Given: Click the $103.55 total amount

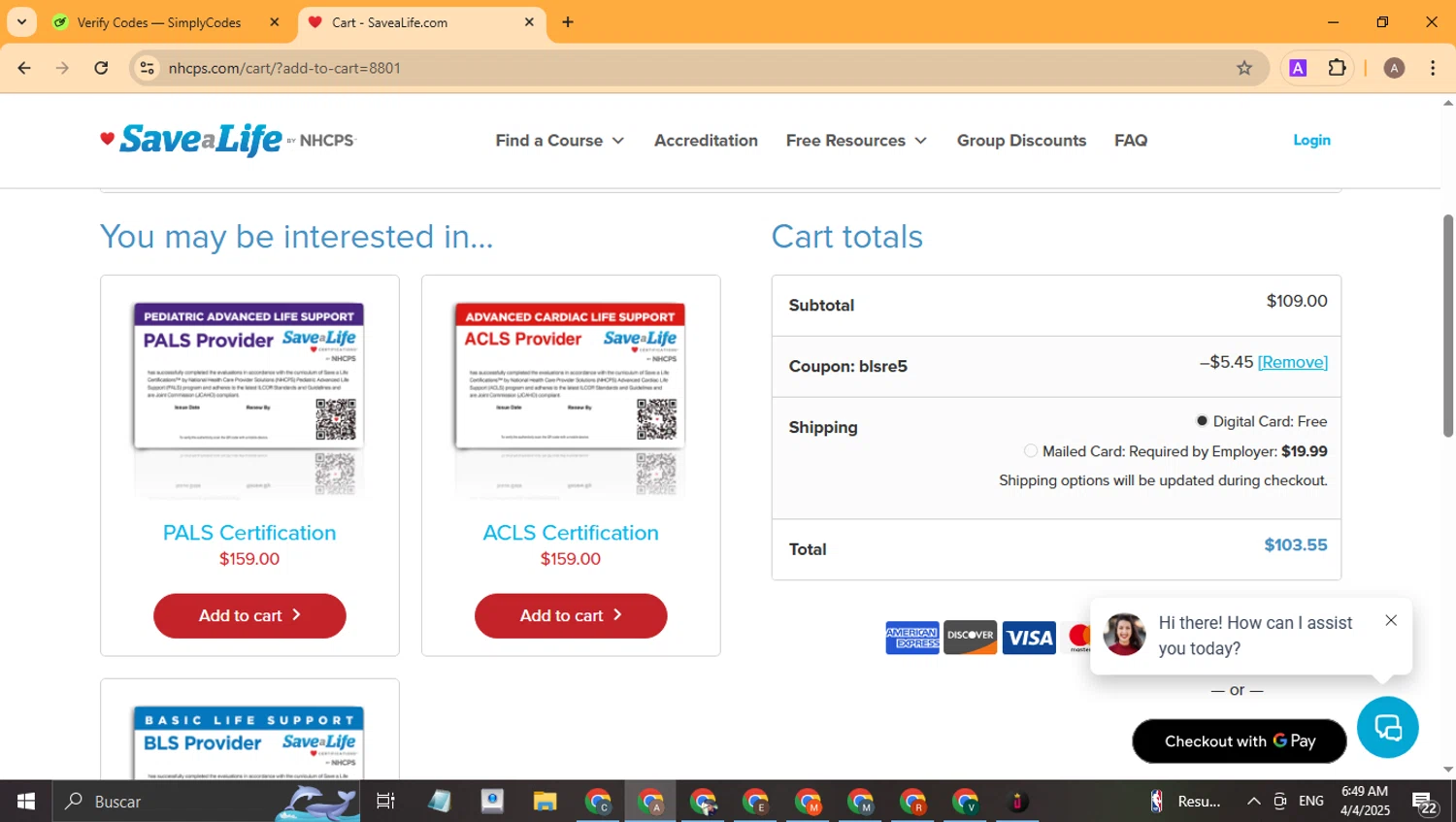Looking at the screenshot, I should tap(1295, 545).
